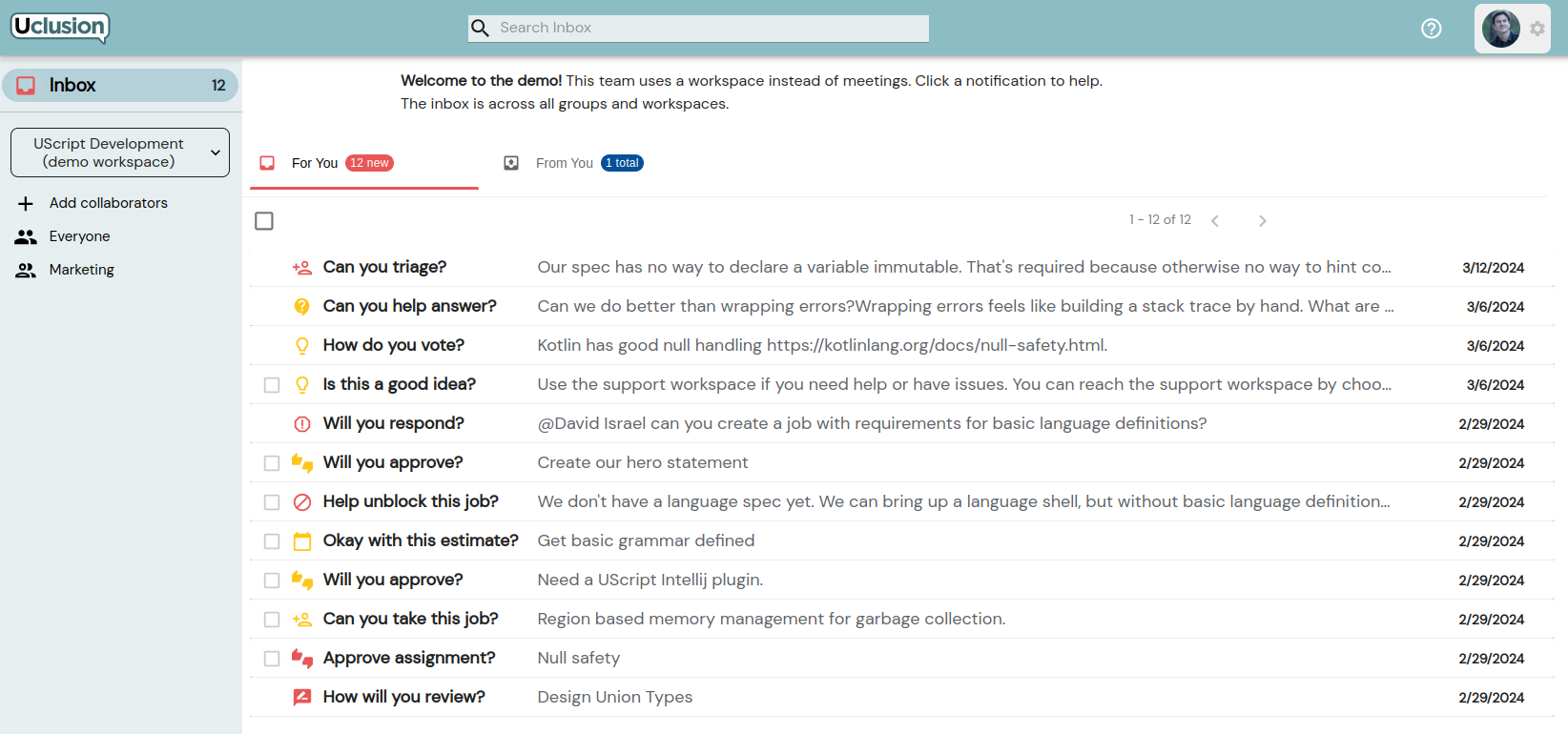
Task: Click the '12 new' badge
Action: (369, 163)
